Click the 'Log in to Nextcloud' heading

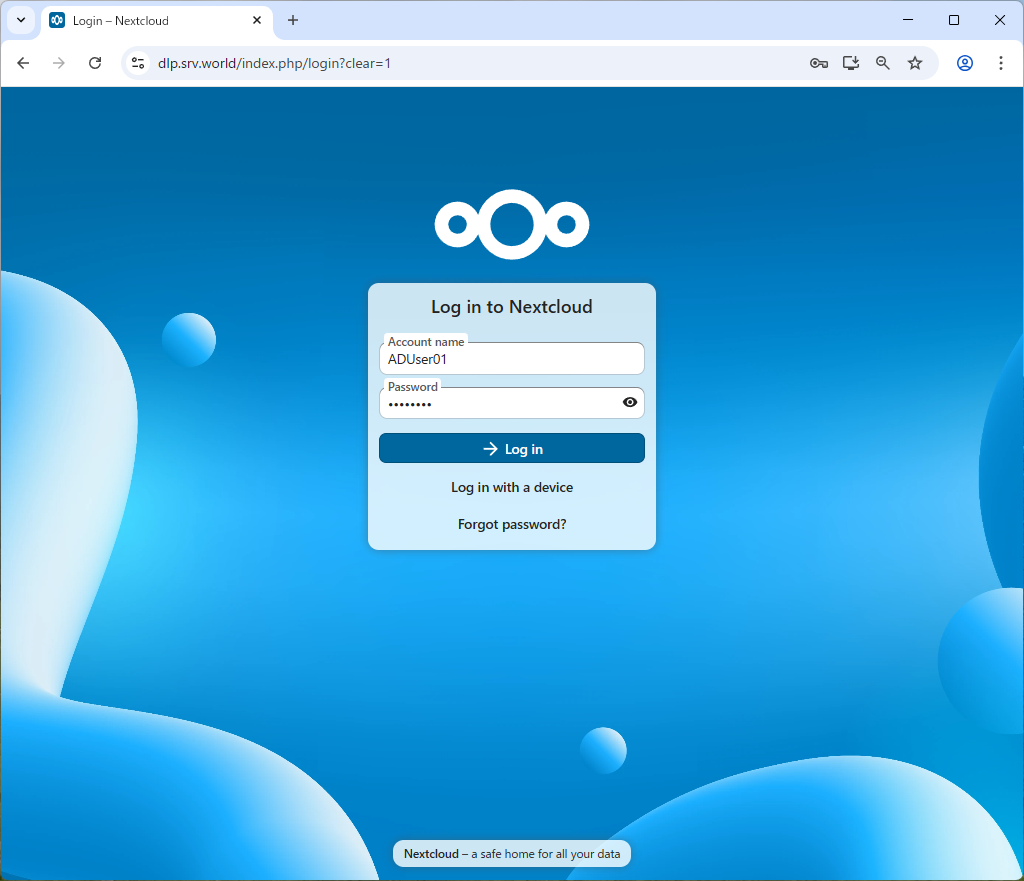pyautogui.click(x=511, y=307)
